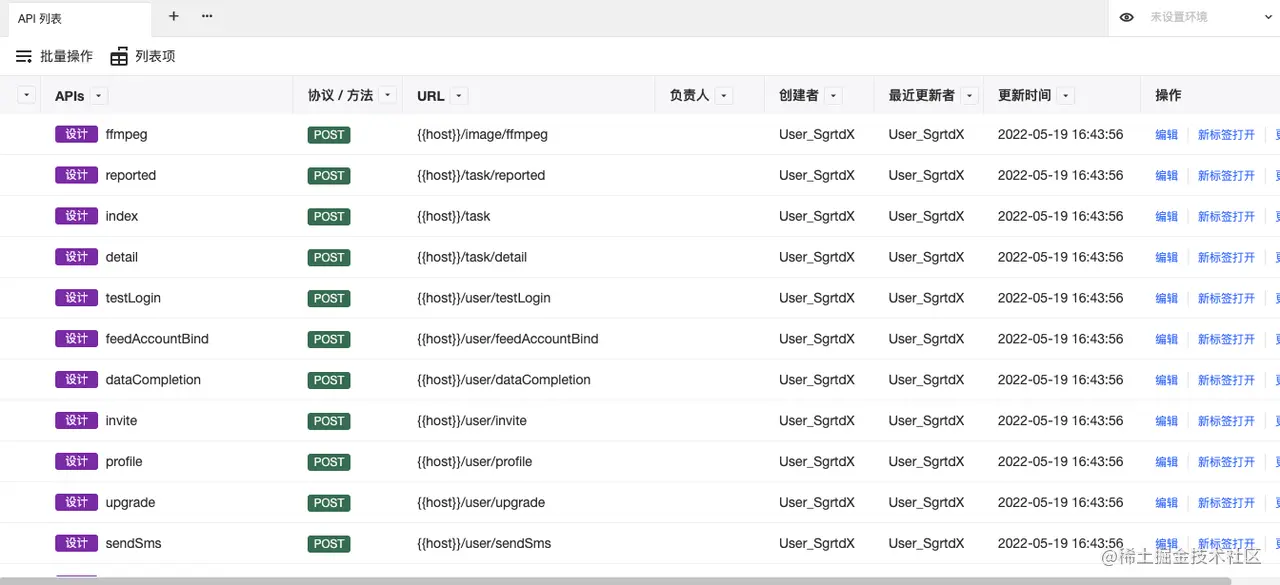Click 新标签打开 for the index API
1280x585 pixels.
point(1226,217)
